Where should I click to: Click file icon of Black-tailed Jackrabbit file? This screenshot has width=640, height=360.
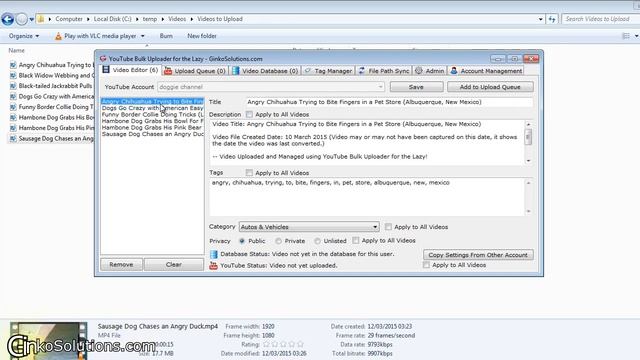pos(13,86)
